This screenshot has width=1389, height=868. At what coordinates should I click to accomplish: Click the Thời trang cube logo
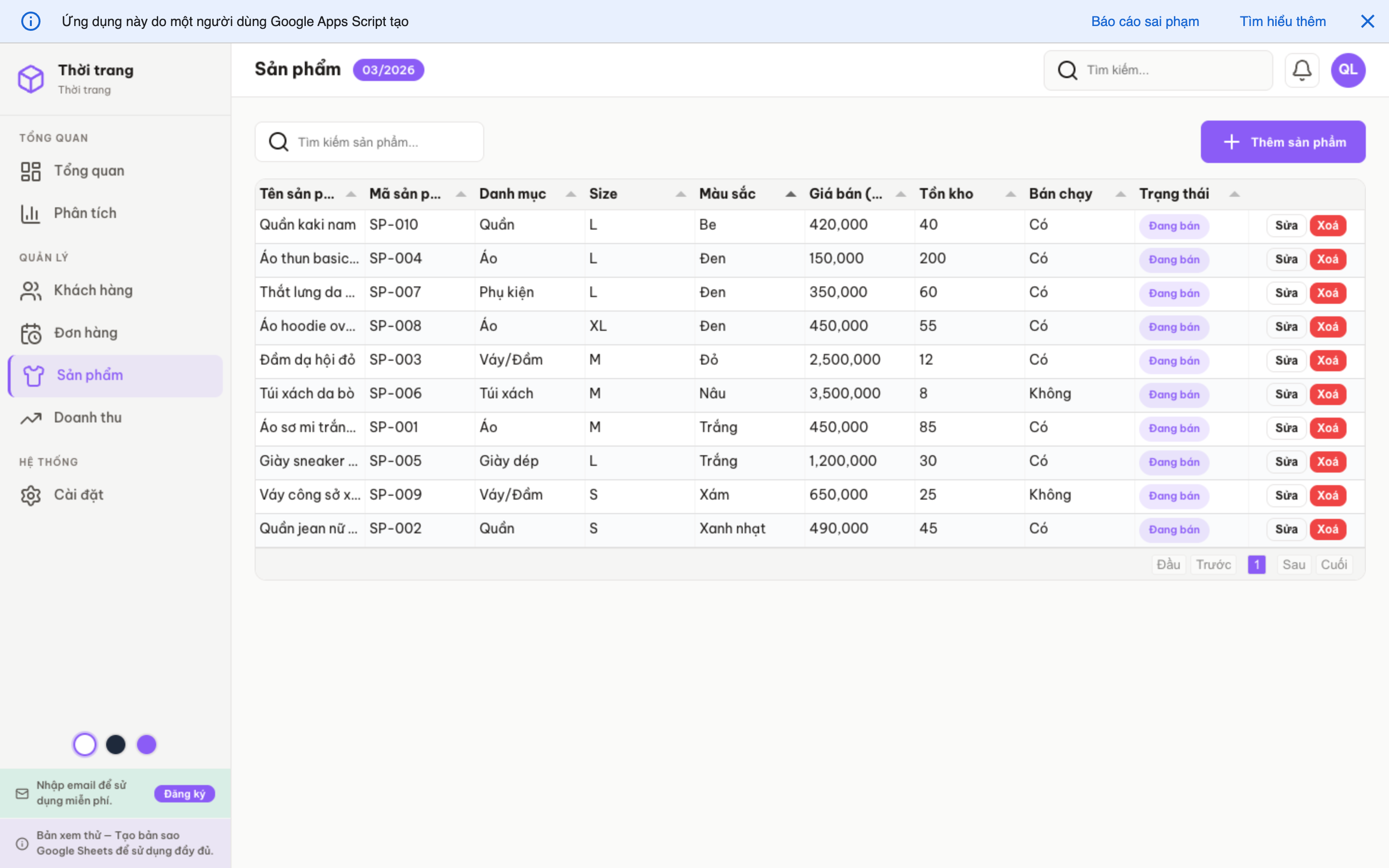[30, 79]
